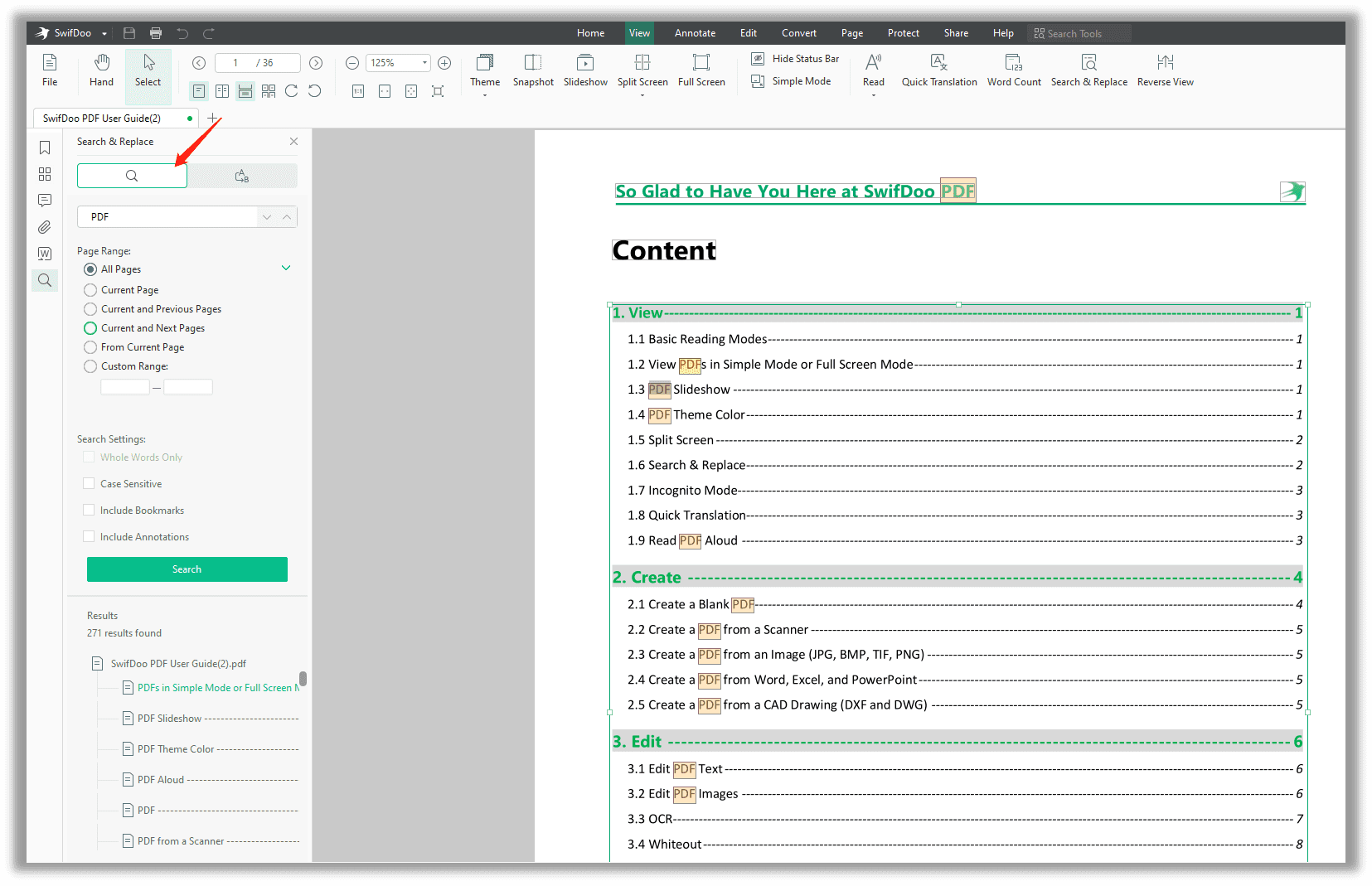Select the Current Page radio button
Image resolution: width=1372 pixels, height=886 pixels.
[x=90, y=290]
